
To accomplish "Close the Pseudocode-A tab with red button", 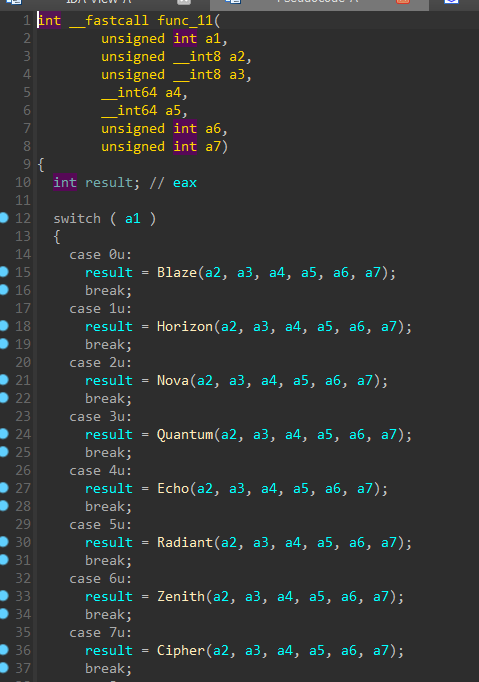I will point(403,2).
